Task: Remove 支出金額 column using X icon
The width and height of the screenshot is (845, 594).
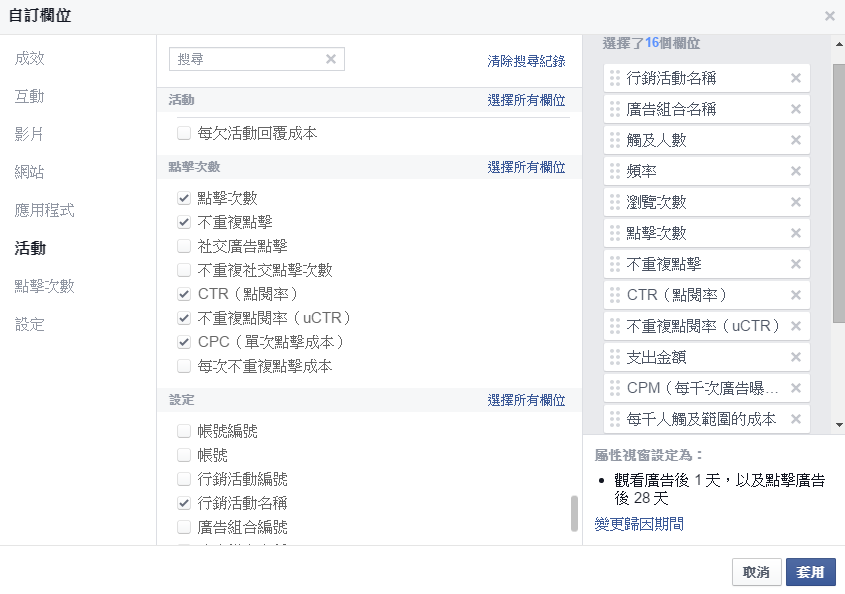Action: pos(796,357)
